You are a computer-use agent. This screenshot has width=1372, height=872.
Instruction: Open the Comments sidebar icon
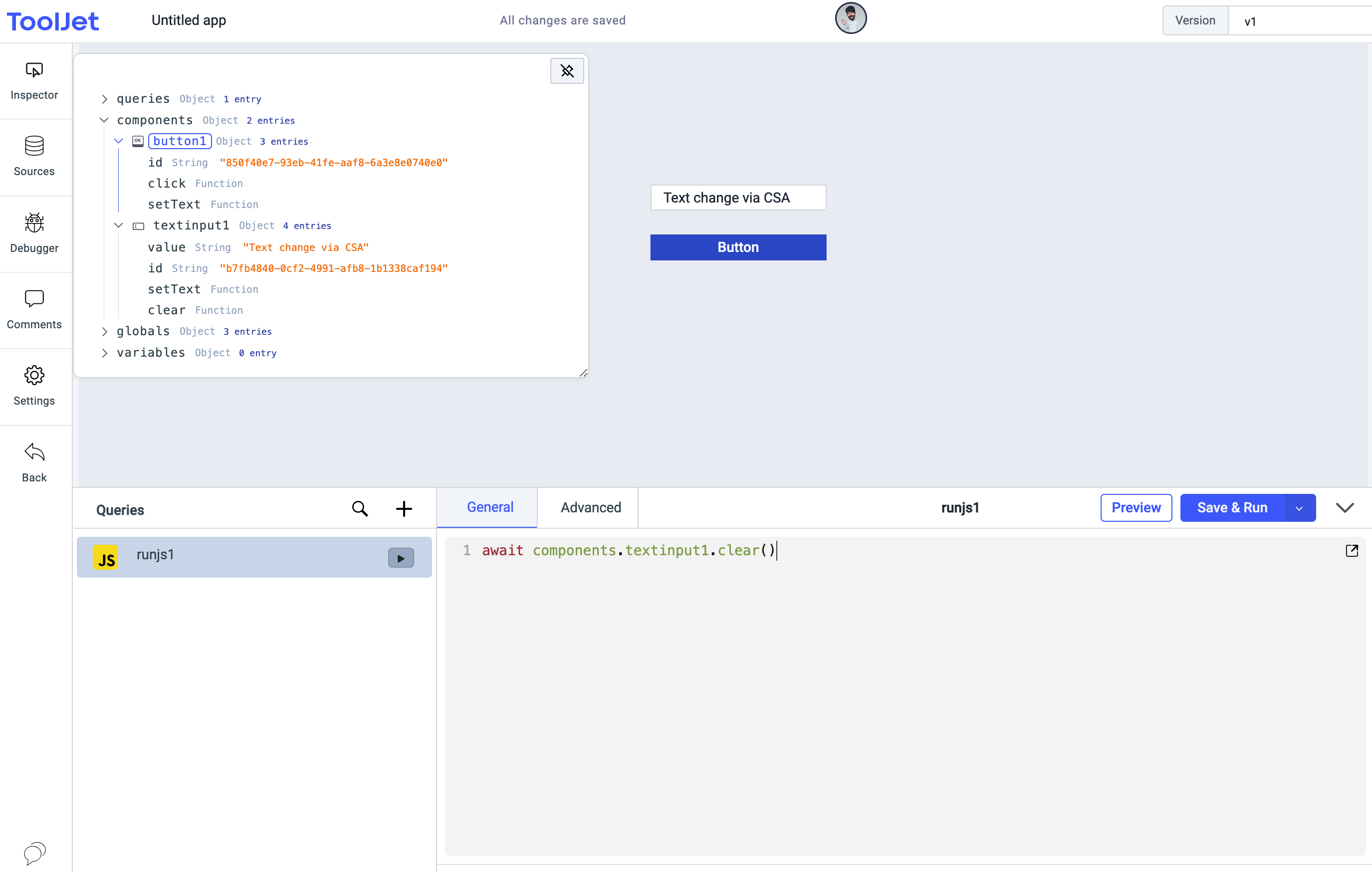click(x=34, y=299)
